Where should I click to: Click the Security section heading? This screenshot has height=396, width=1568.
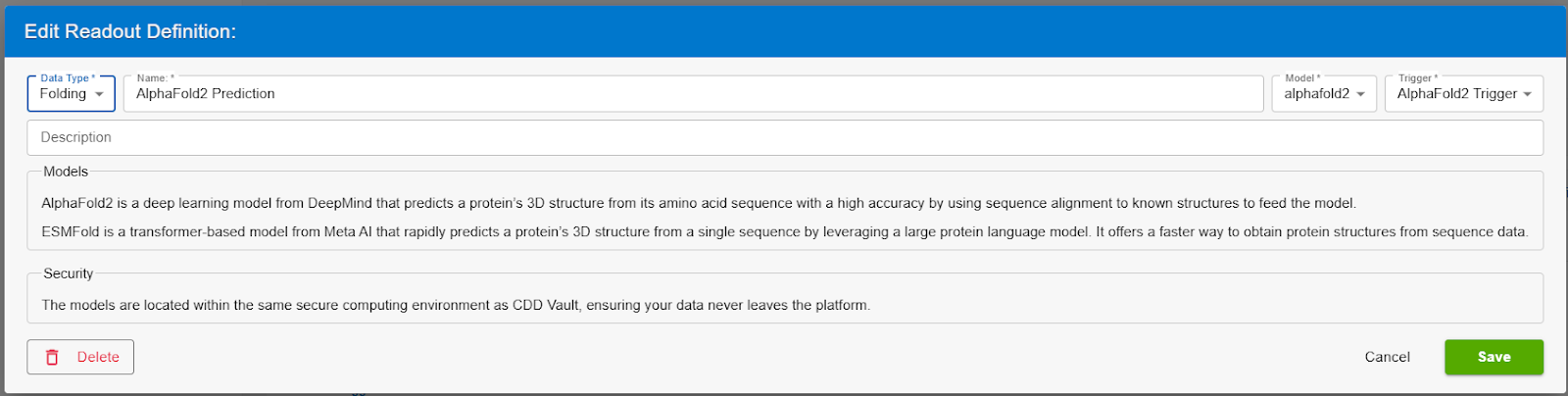[x=69, y=273]
